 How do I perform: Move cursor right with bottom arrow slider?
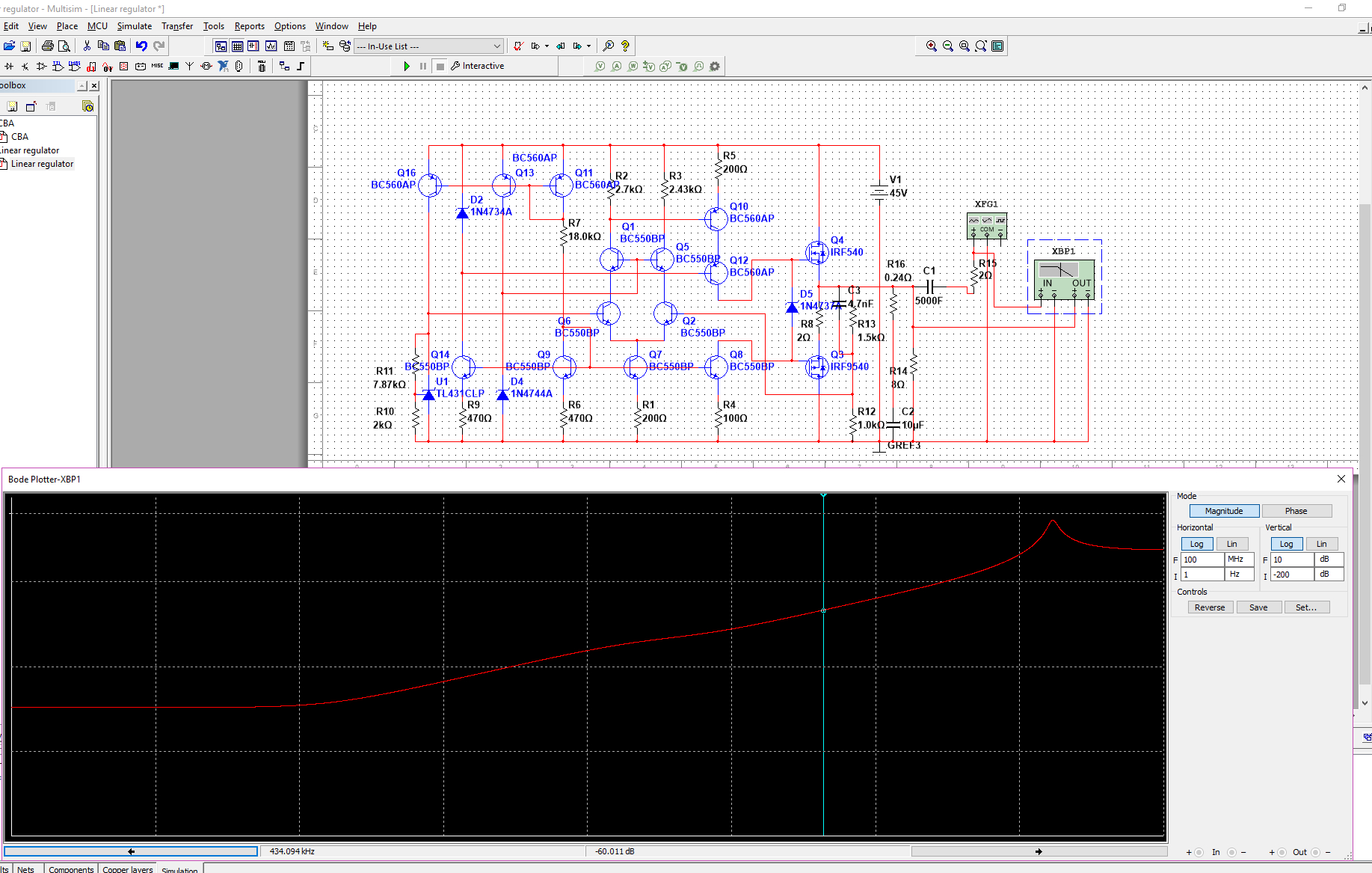(1039, 851)
